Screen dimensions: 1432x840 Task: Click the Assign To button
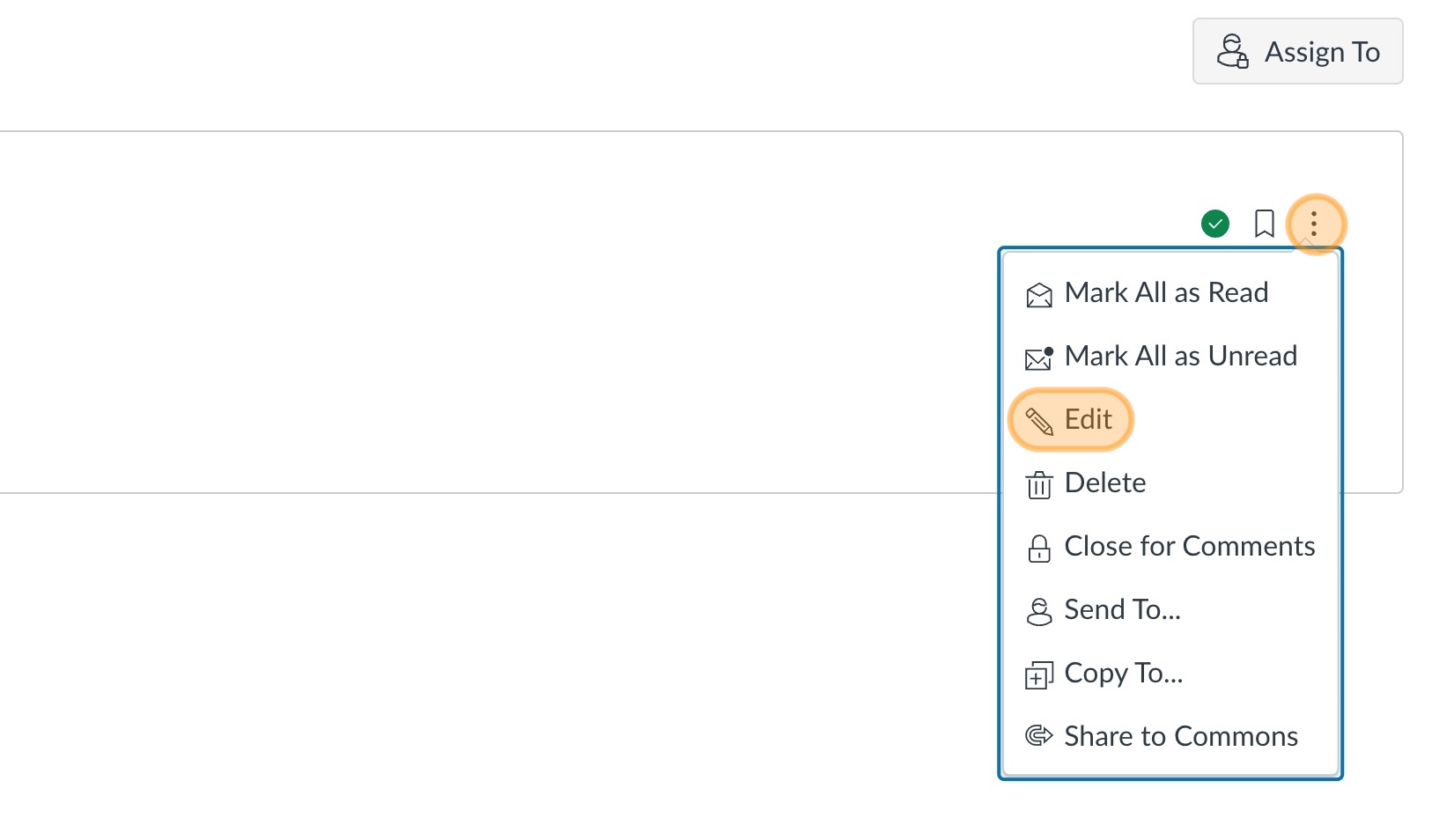point(1297,51)
